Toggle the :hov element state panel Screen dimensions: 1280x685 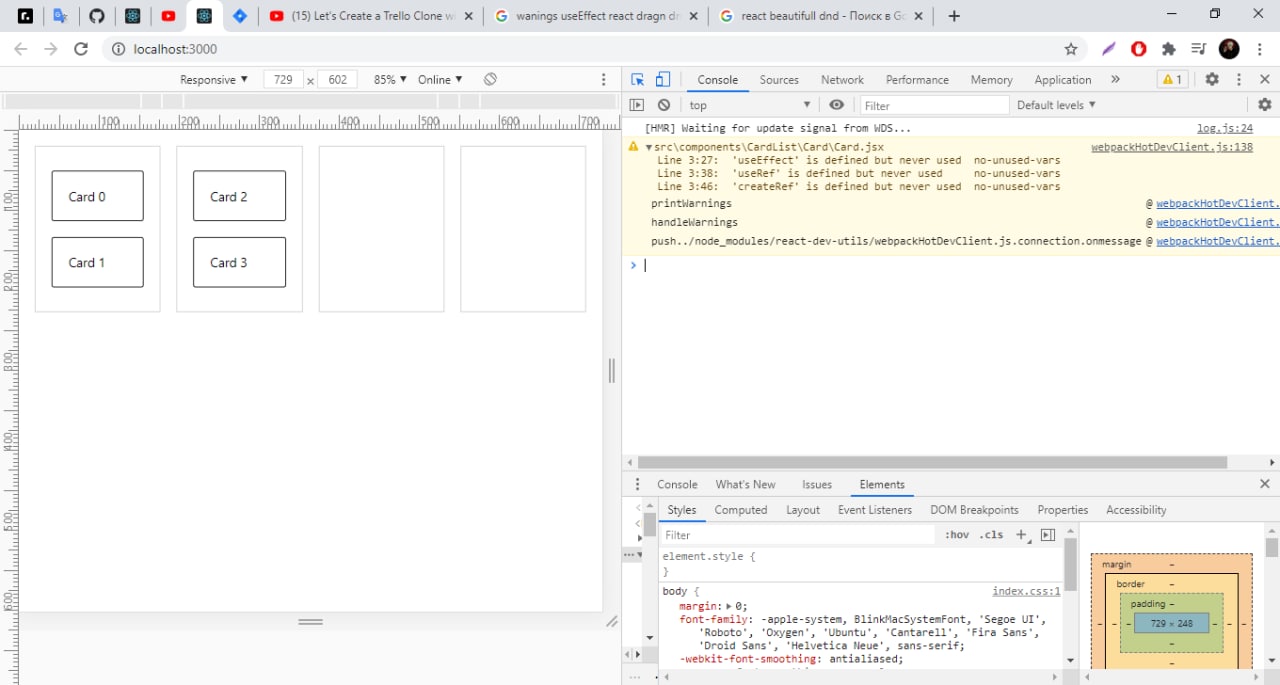(x=957, y=535)
